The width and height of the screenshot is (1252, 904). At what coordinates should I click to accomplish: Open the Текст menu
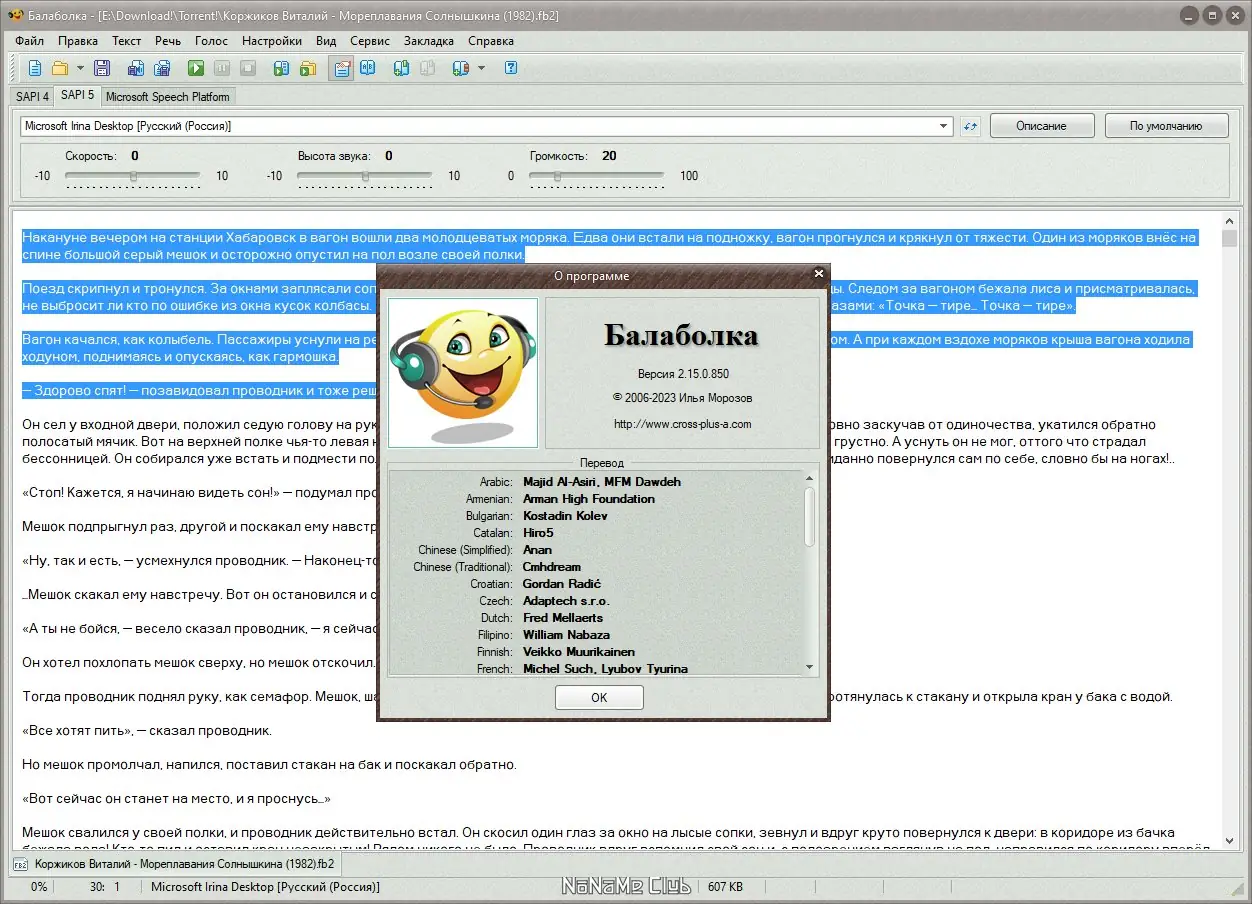click(x=126, y=41)
